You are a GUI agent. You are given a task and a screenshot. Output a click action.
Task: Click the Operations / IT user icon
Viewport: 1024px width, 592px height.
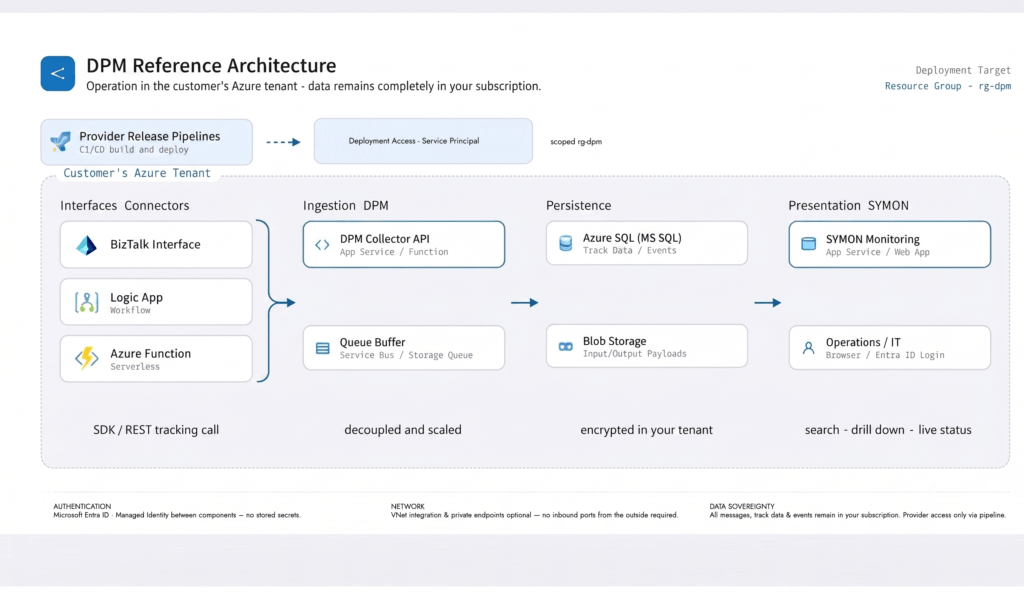coord(808,348)
